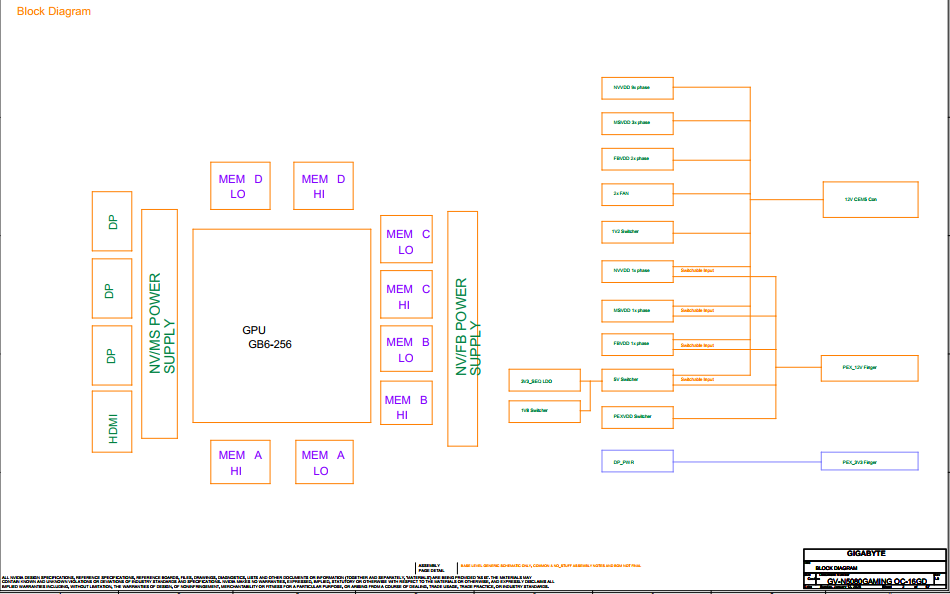Select the HDMI connector block
This screenshot has width=950, height=594.
click(x=112, y=421)
